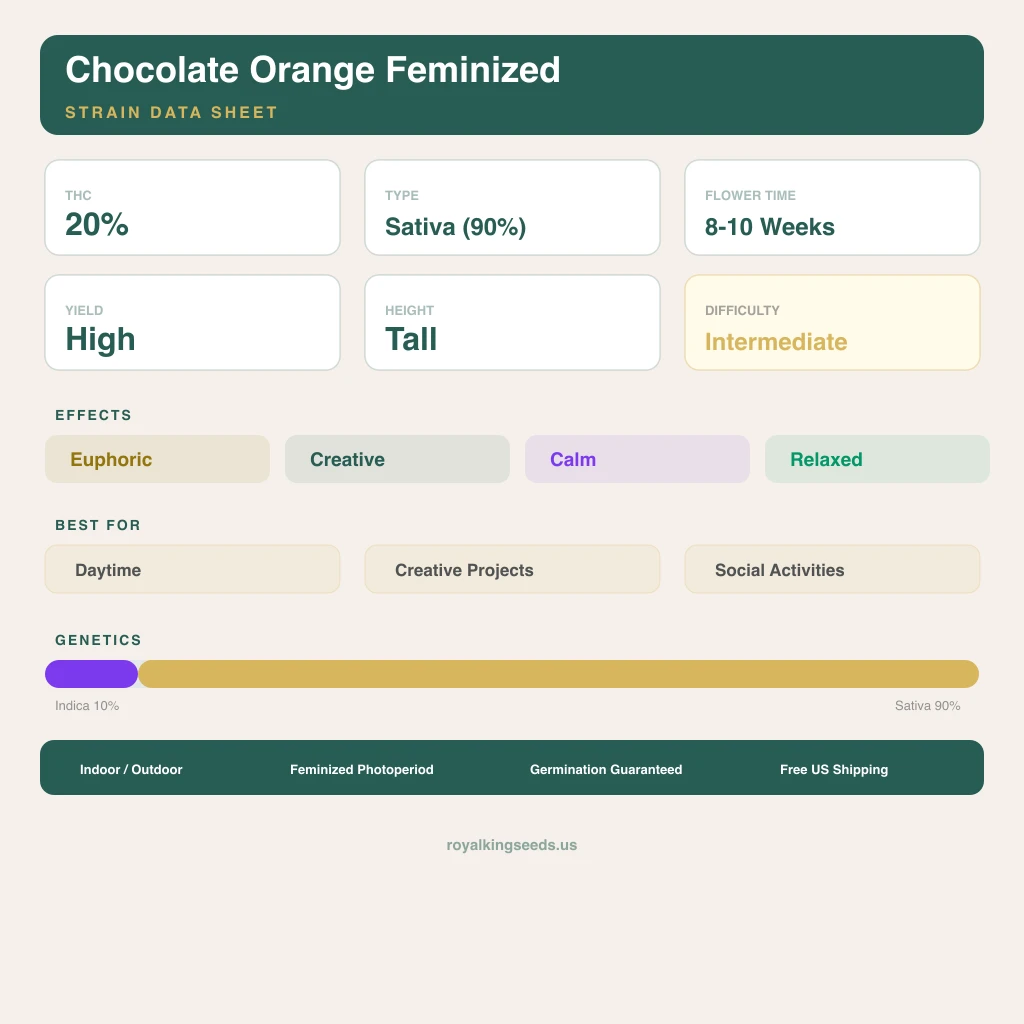This screenshot has height=1024, width=1024.
Task: Click the THC 20% card
Action: click(192, 208)
